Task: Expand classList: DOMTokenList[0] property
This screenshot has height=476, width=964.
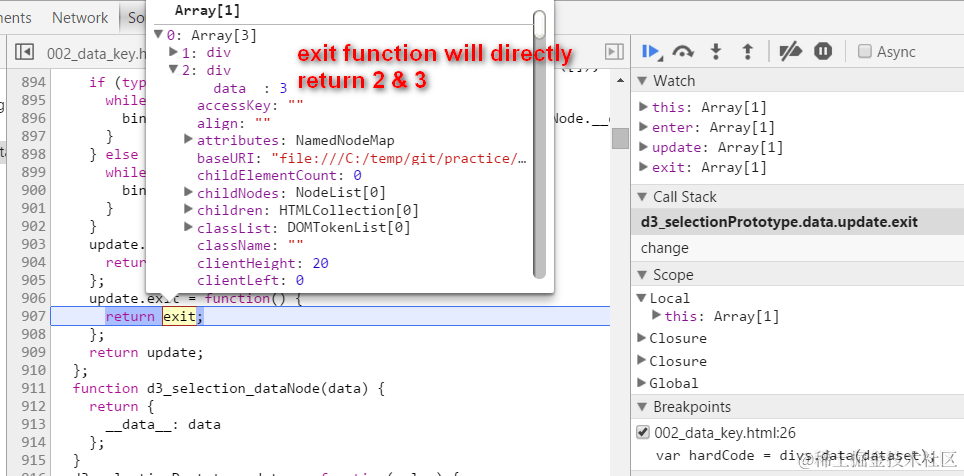Action: pyautogui.click(x=189, y=228)
